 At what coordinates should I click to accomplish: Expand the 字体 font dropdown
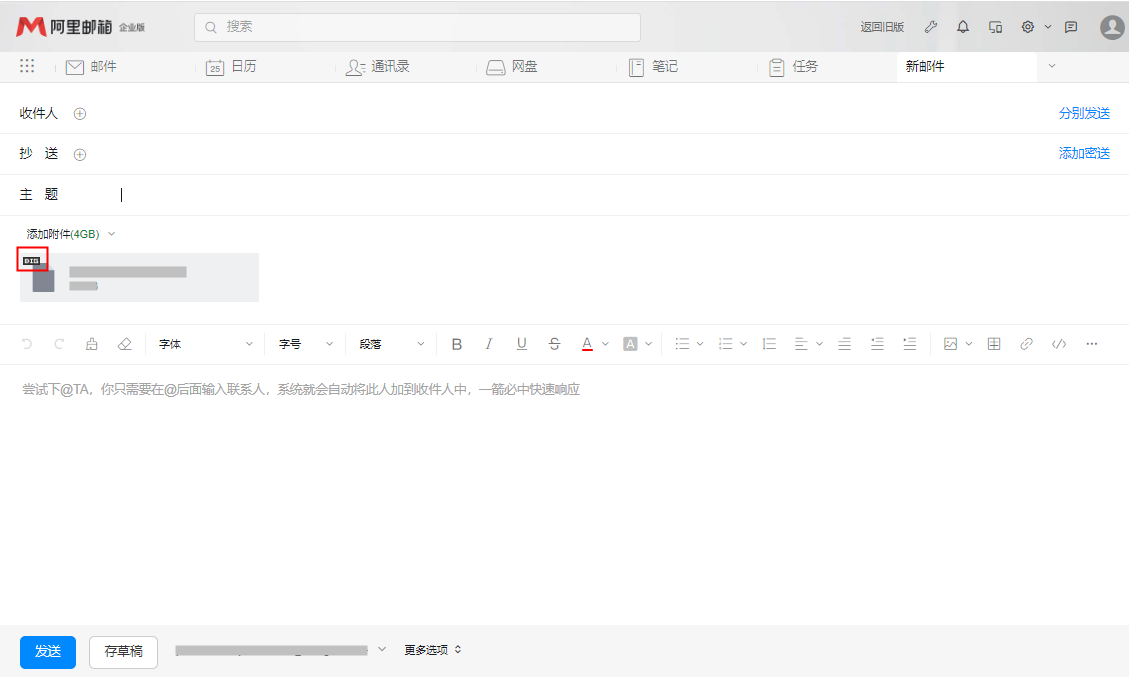click(206, 344)
